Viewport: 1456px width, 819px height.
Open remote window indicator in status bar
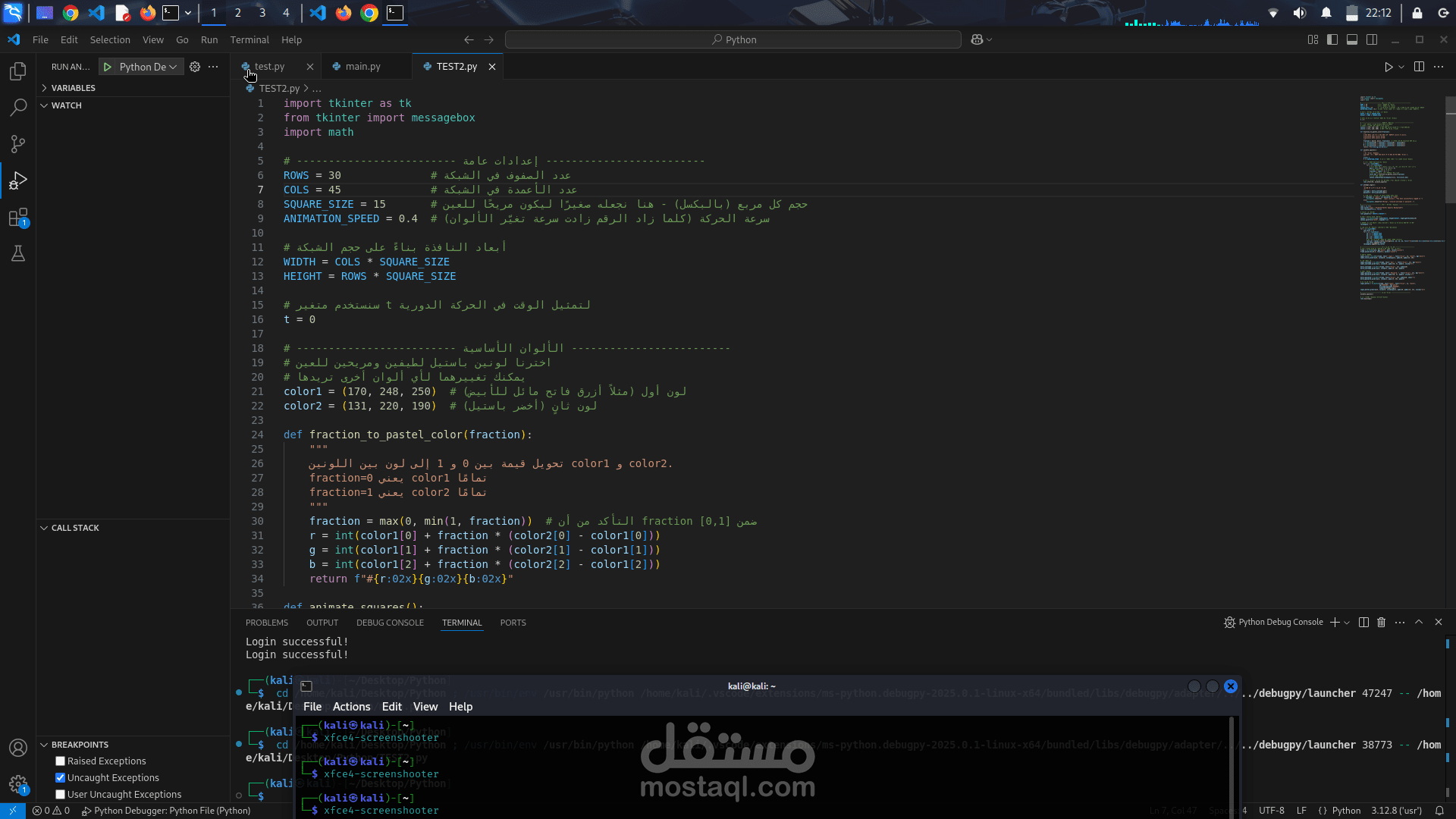tap(13, 811)
